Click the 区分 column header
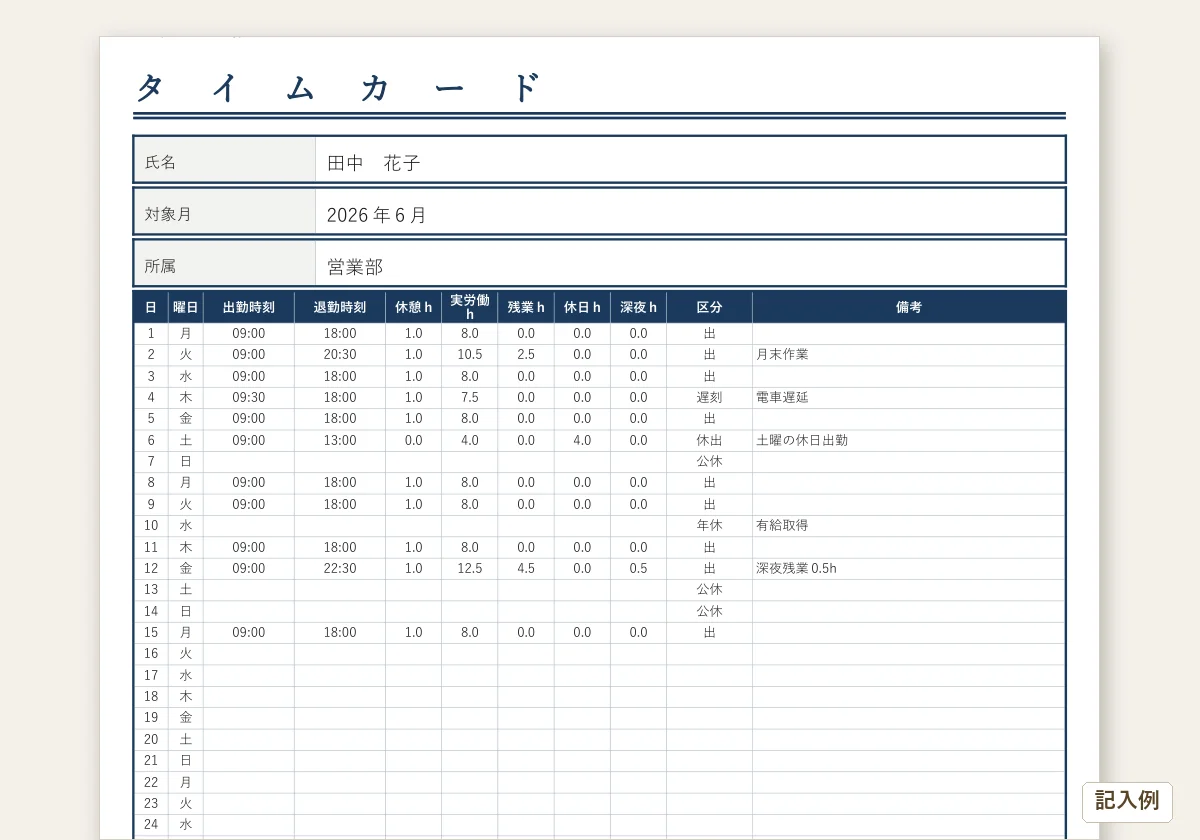The image size is (1200, 840). (x=710, y=307)
